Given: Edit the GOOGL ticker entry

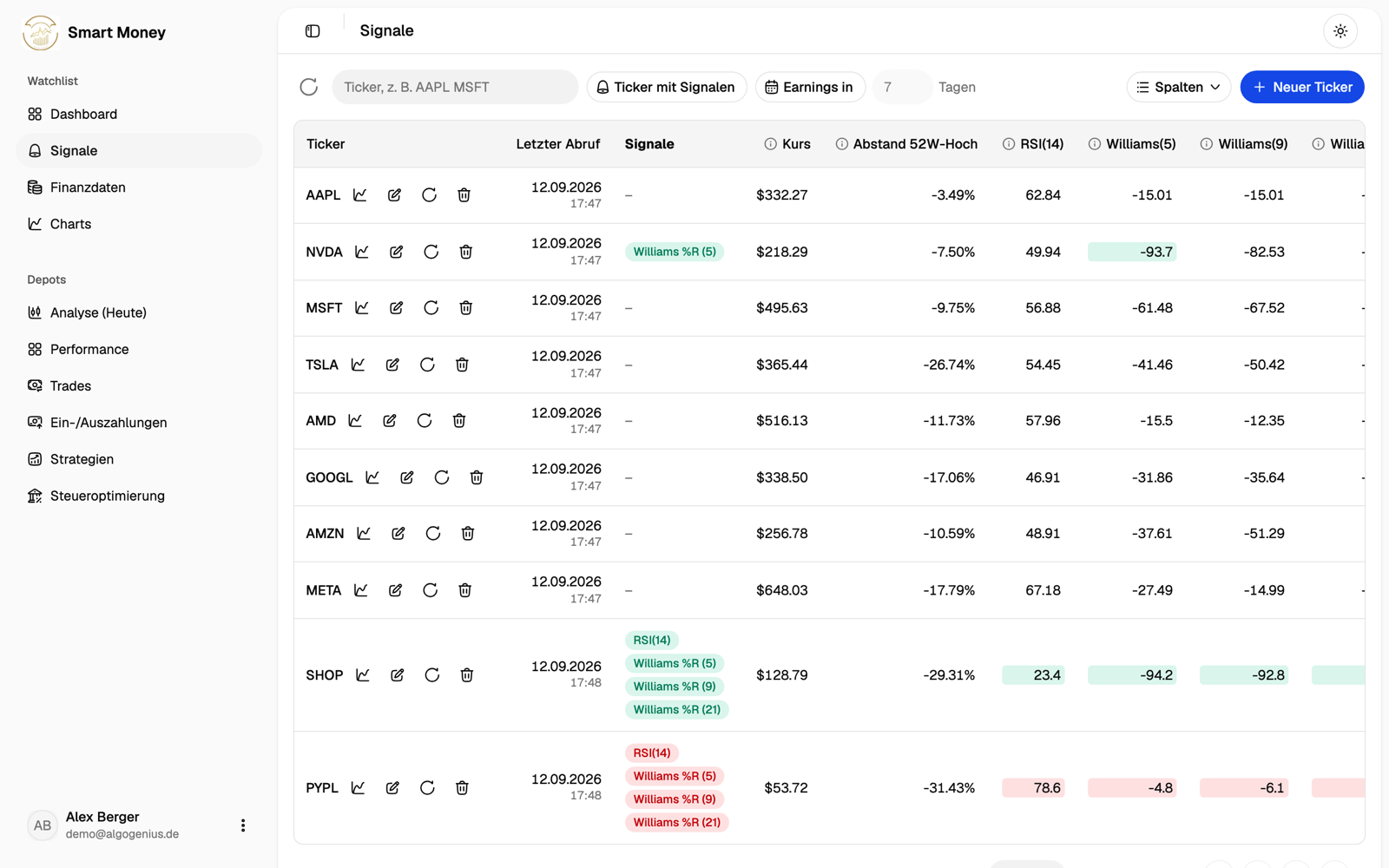Looking at the screenshot, I should [407, 477].
